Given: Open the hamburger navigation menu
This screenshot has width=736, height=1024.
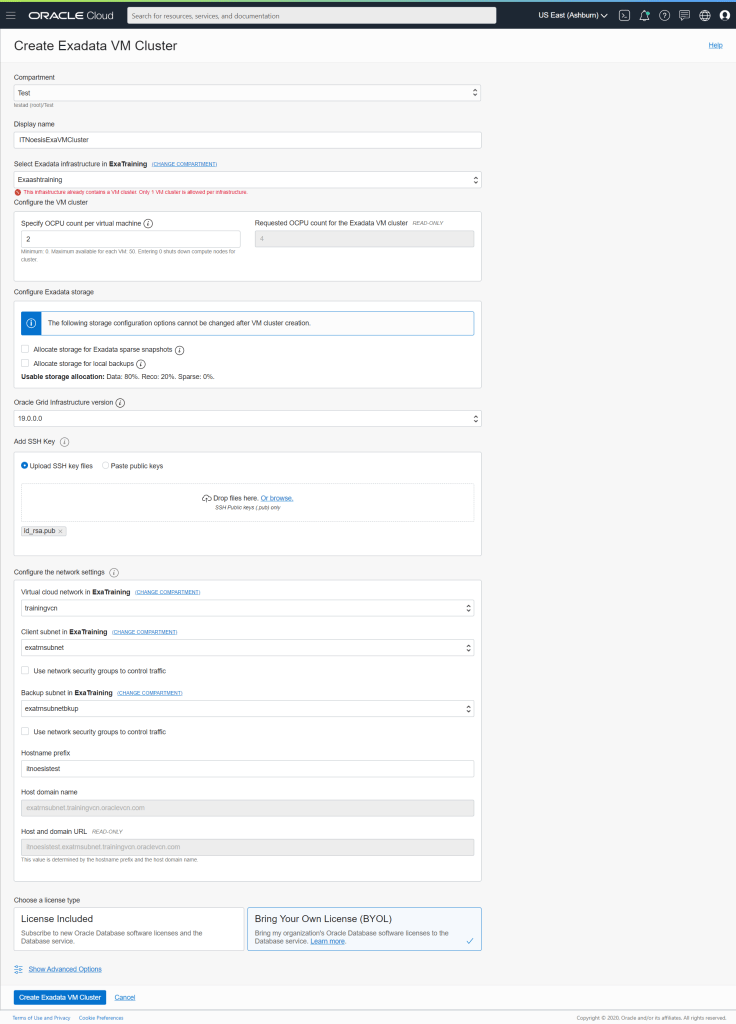Looking at the screenshot, I should pyautogui.click(x=11, y=15).
